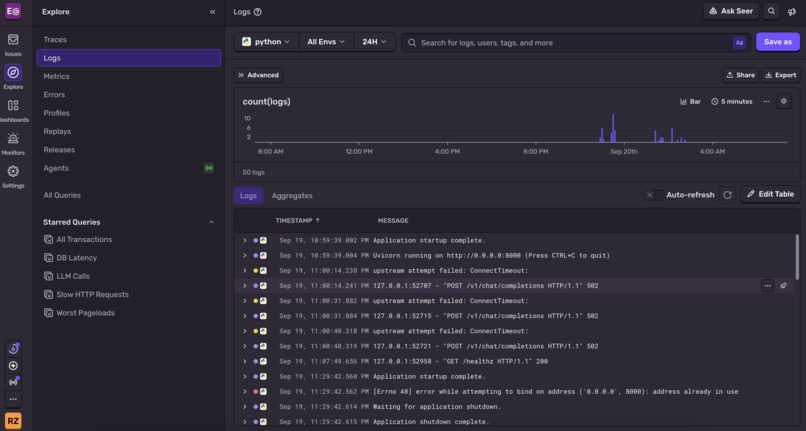The width and height of the screenshot is (806, 431).
Task: Open the python project dropdown
Action: pyautogui.click(x=266, y=42)
